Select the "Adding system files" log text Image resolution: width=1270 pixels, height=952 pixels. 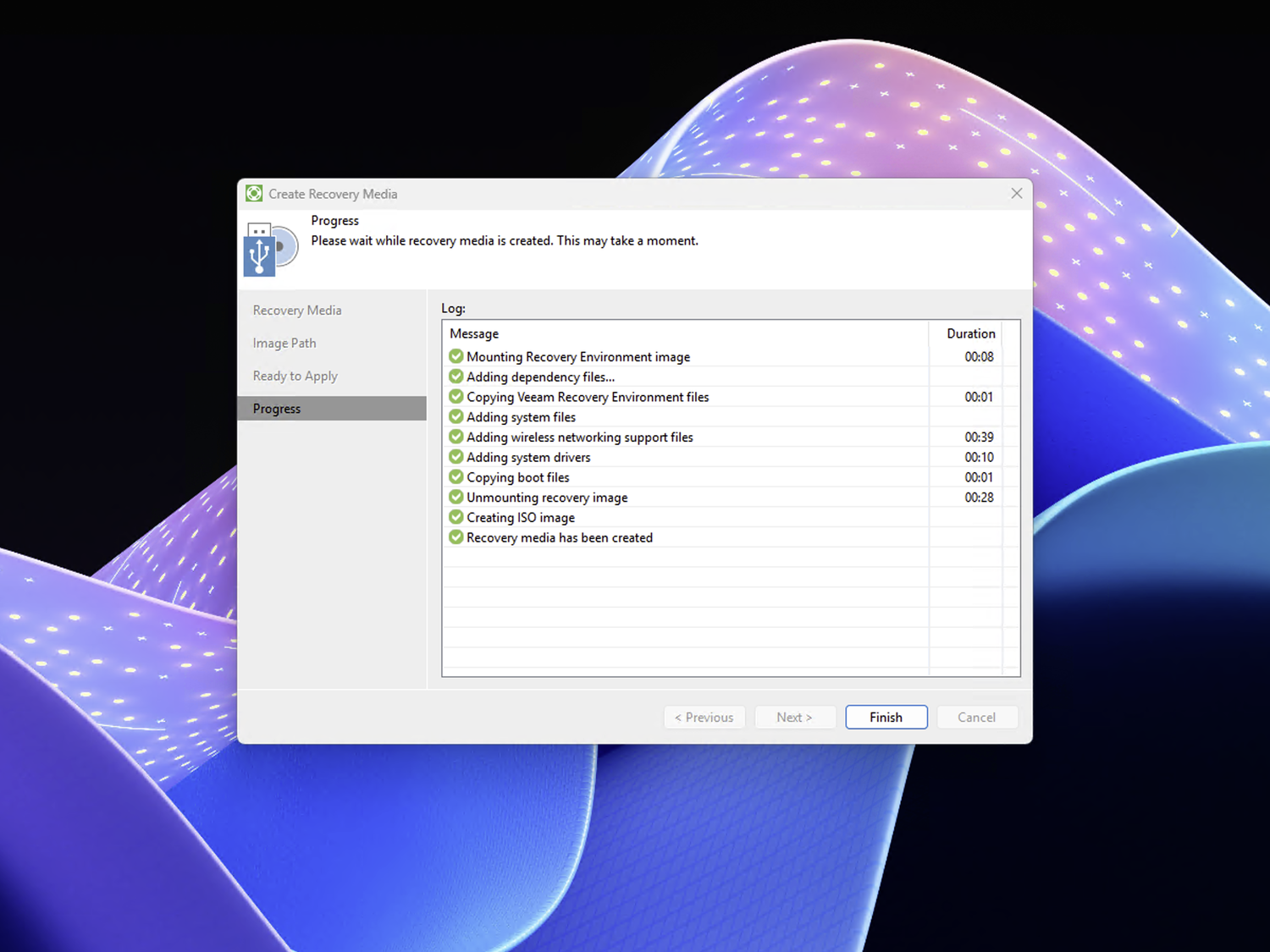[521, 417]
